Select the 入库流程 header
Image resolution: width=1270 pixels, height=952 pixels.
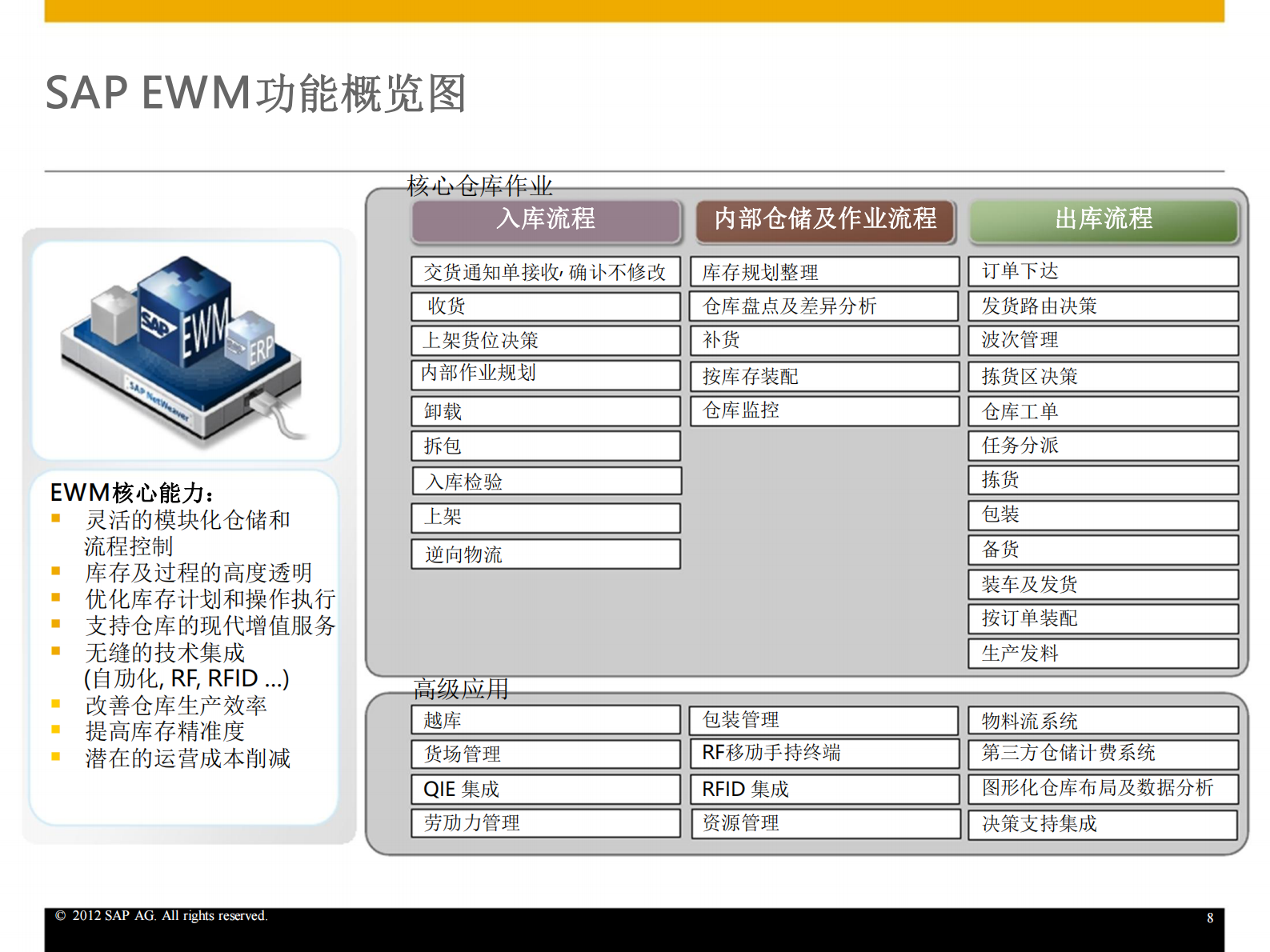pyautogui.click(x=546, y=220)
